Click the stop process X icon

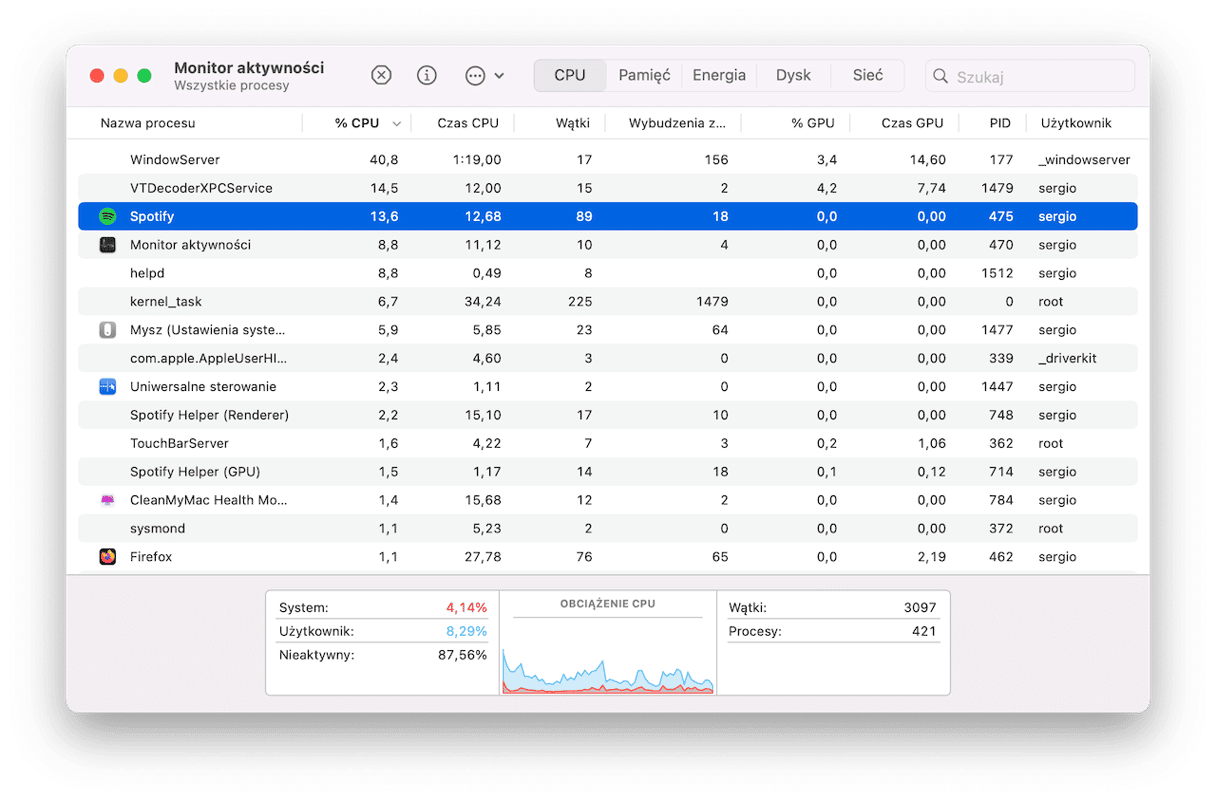pos(381,76)
